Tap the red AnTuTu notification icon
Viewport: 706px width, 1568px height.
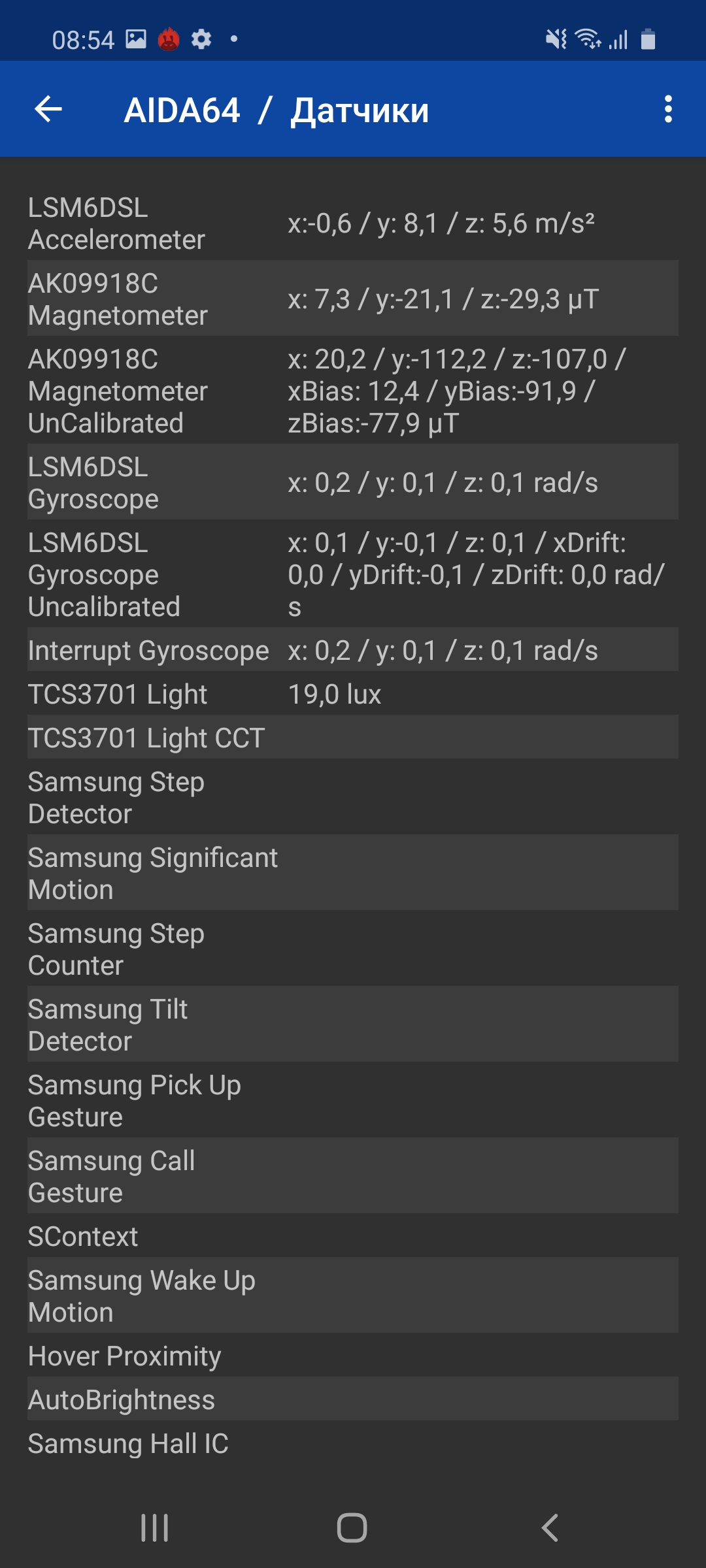(x=169, y=39)
